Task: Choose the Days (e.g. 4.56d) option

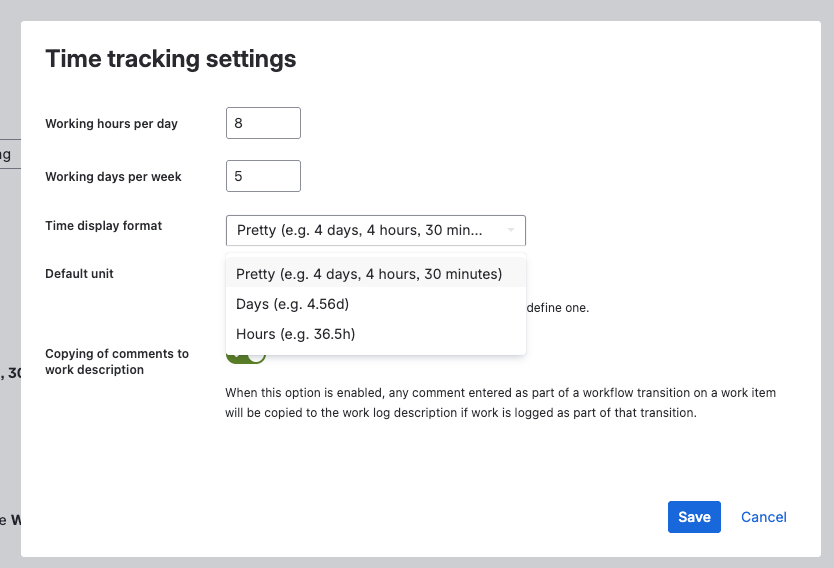Action: point(292,304)
